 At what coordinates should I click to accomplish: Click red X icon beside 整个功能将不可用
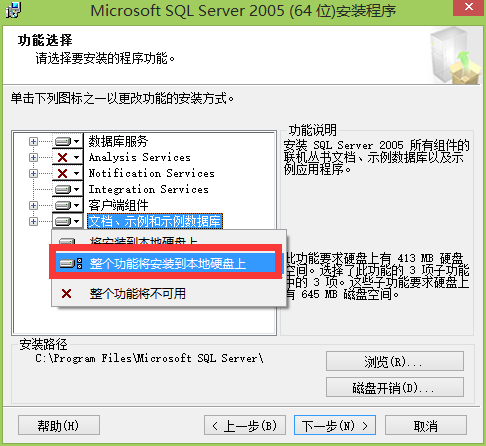[x=66, y=294]
